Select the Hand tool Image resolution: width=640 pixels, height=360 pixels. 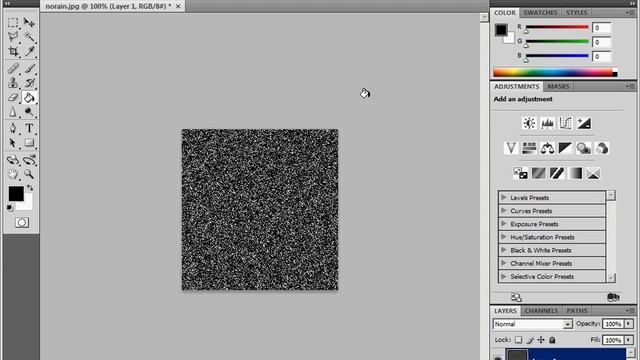[13, 174]
